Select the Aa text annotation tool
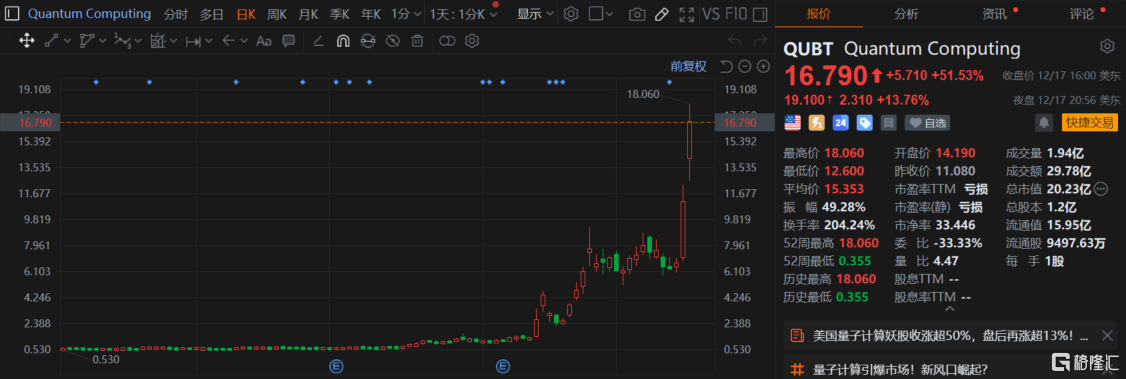 click(x=264, y=41)
